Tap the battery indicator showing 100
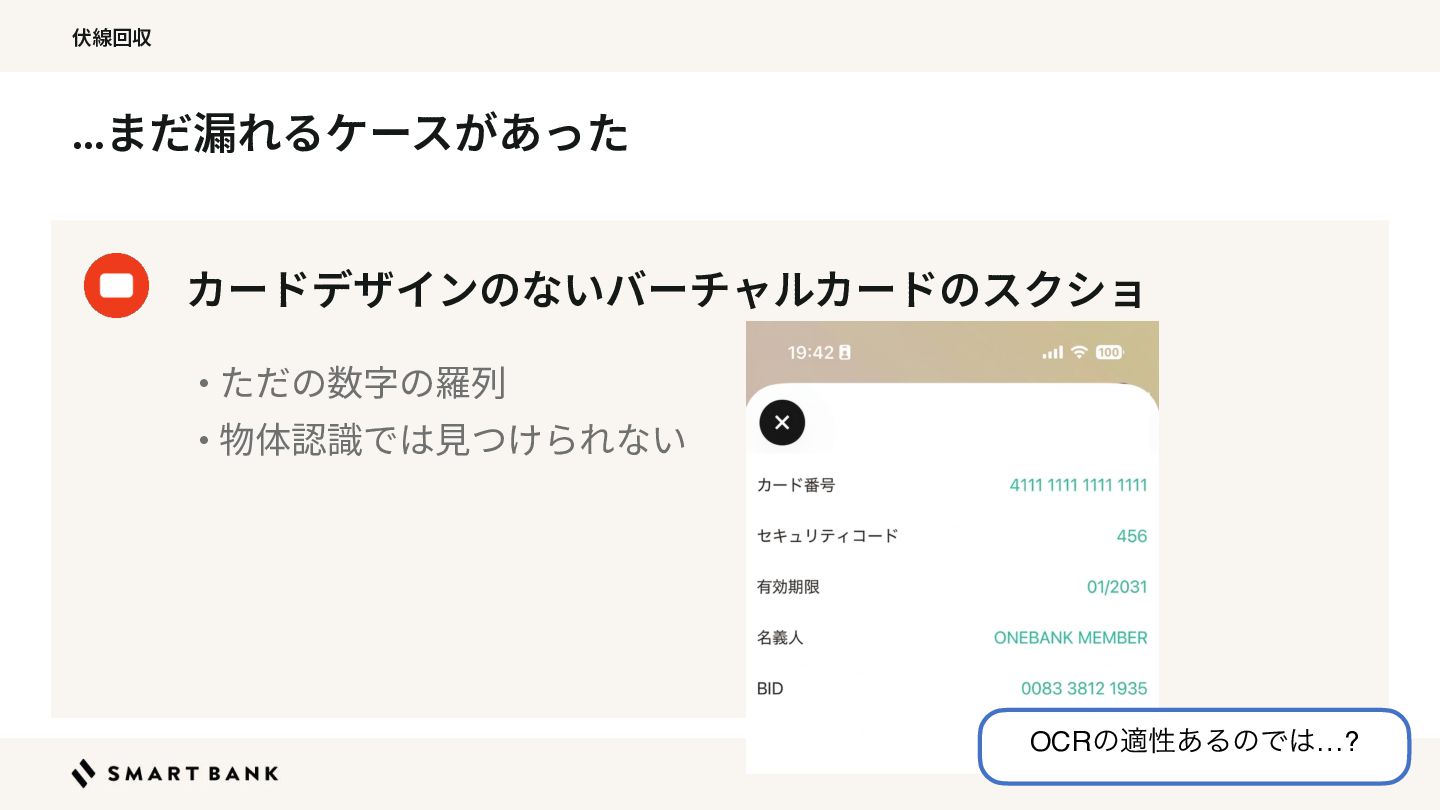Screen dimensions: 1440x810 tap(1109, 352)
